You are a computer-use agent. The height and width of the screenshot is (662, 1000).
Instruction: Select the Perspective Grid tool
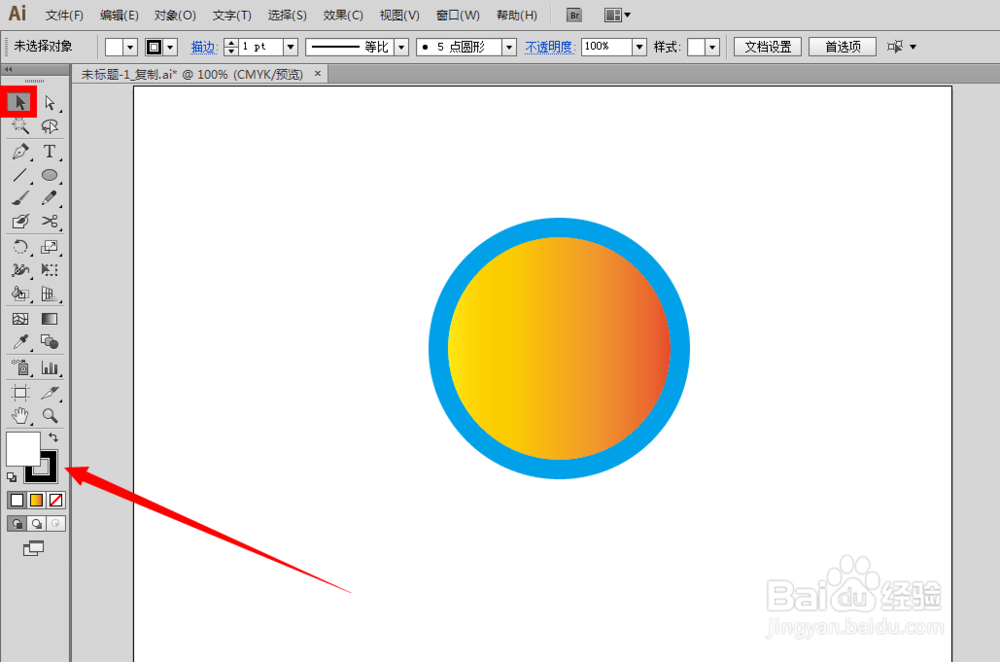[50, 293]
